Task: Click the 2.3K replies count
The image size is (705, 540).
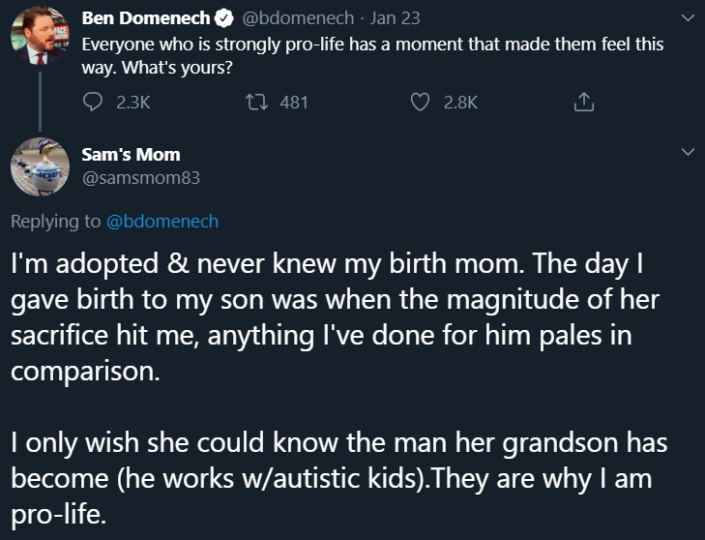Action: [133, 101]
